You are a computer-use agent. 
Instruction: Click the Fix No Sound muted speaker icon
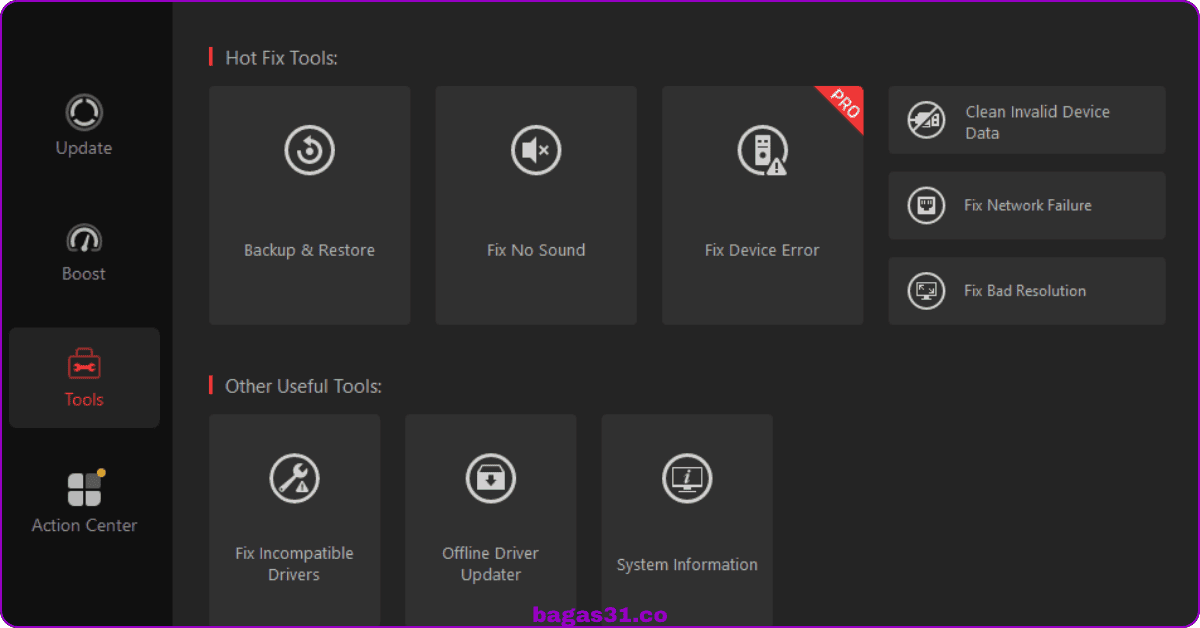pyautogui.click(x=536, y=151)
